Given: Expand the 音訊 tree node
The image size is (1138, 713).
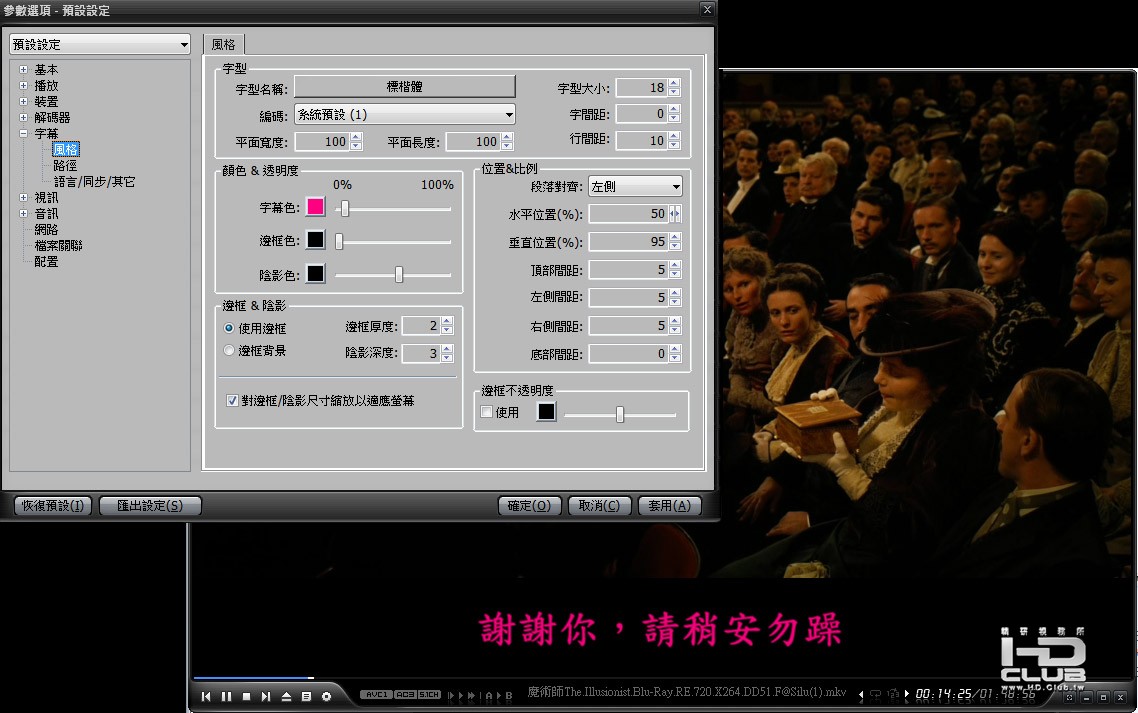Looking at the screenshot, I should tap(23, 213).
